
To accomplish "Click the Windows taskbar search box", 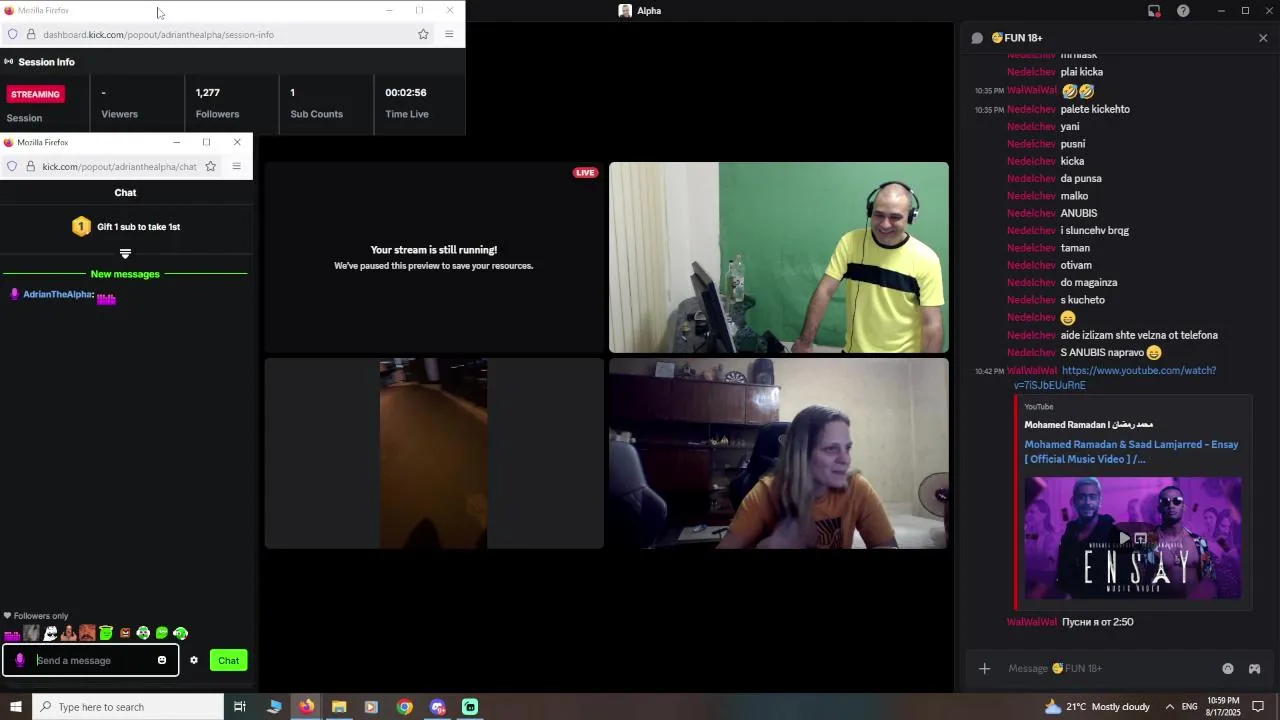I will point(128,707).
